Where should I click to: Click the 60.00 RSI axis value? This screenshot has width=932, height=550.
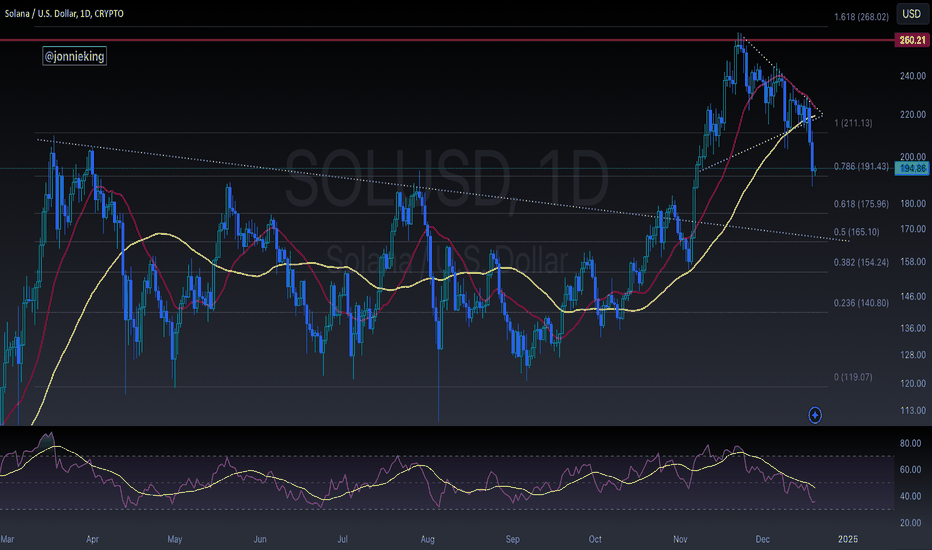(911, 470)
